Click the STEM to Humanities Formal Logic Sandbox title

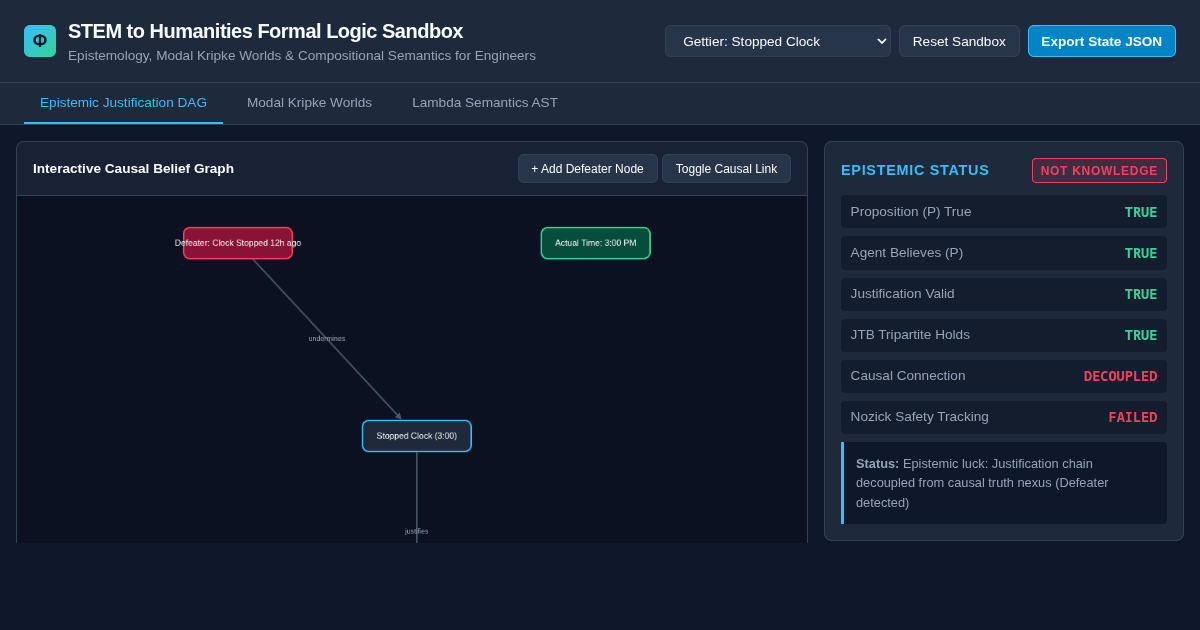tap(265, 31)
